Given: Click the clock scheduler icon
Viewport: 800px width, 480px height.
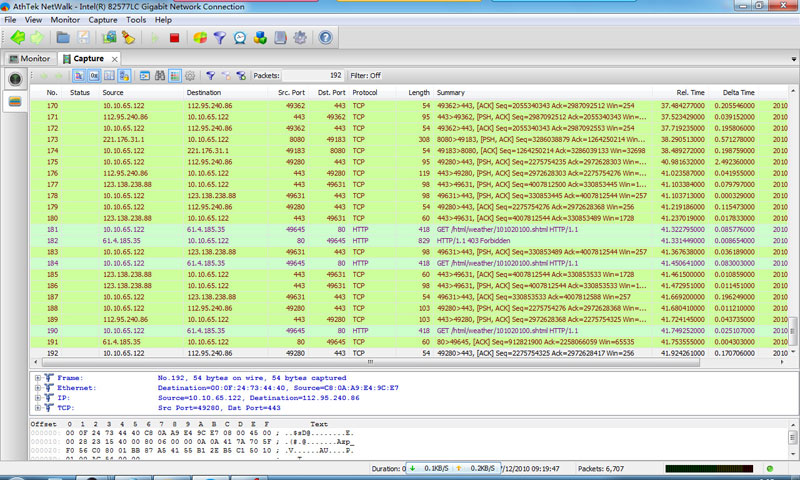Looking at the screenshot, I should point(239,38).
